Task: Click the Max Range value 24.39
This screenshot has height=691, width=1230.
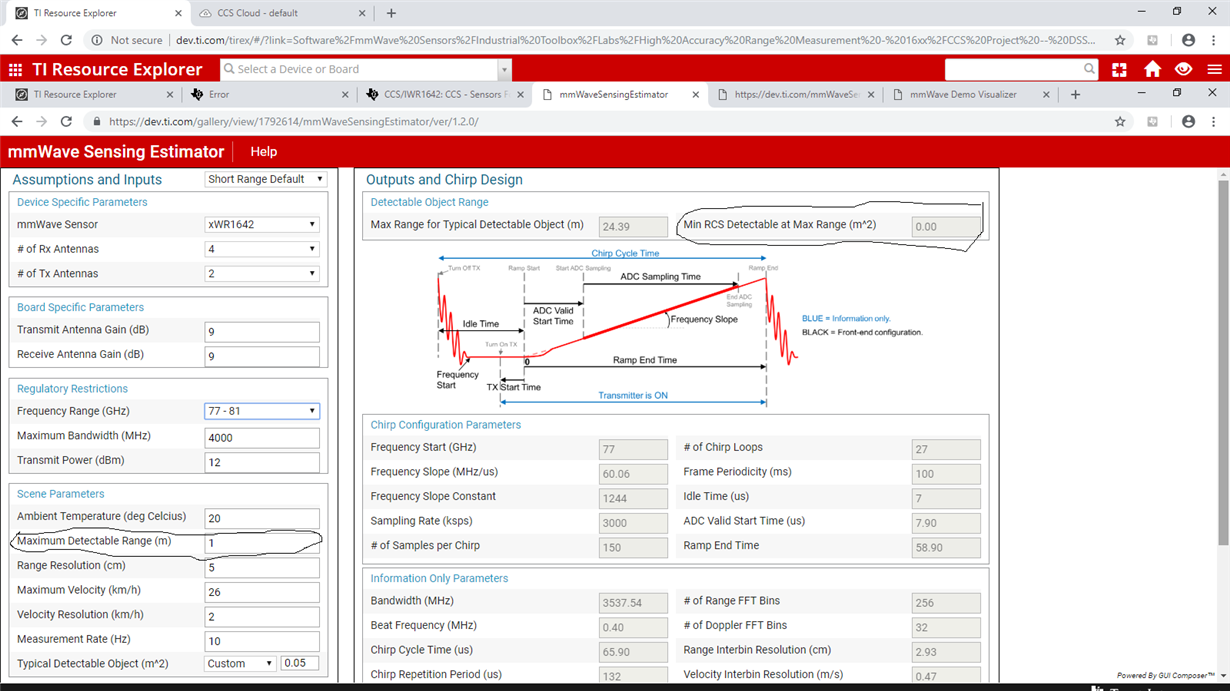Action: coord(633,227)
